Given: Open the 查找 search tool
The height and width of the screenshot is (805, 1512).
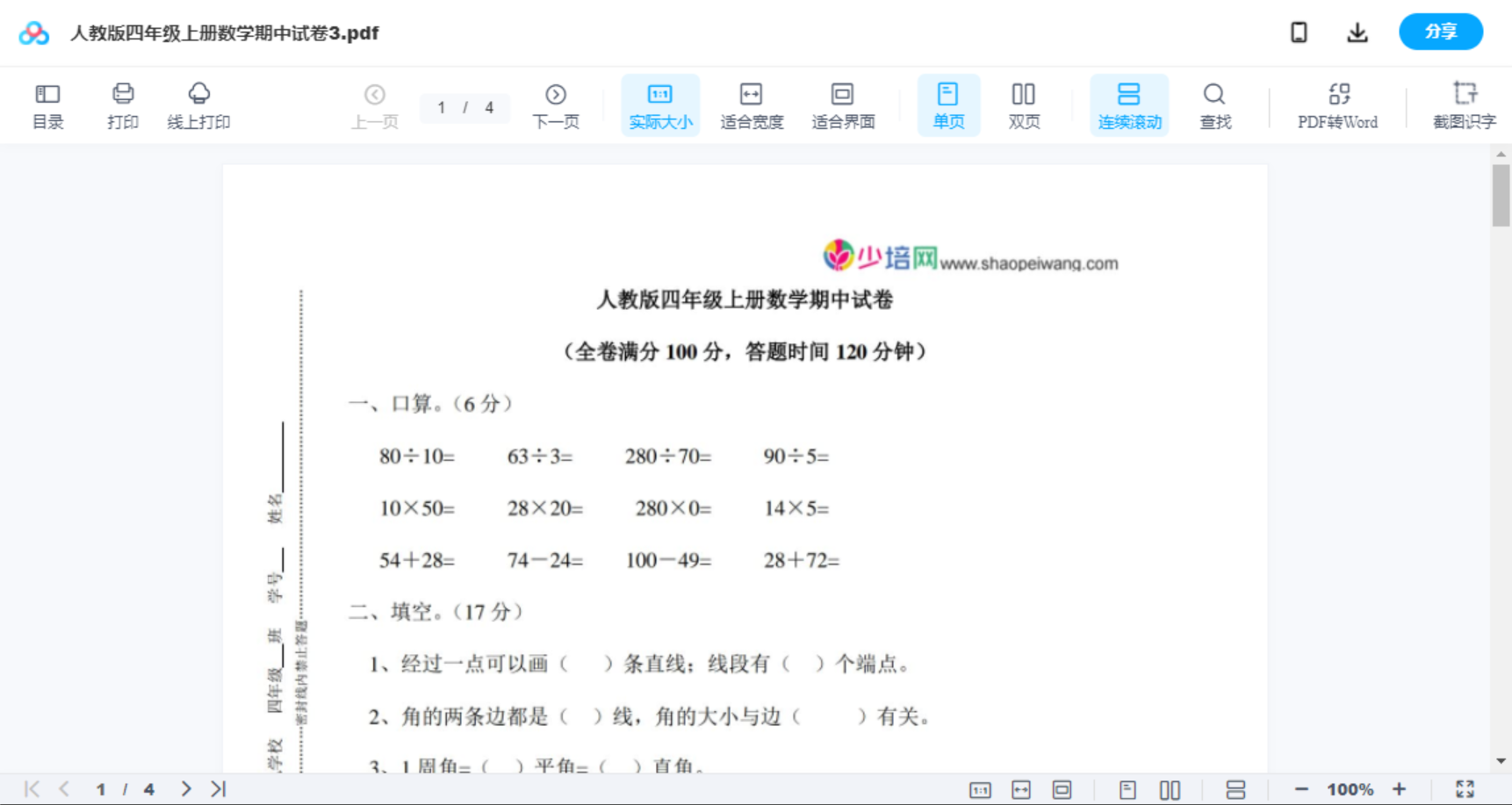Looking at the screenshot, I should [x=1215, y=104].
